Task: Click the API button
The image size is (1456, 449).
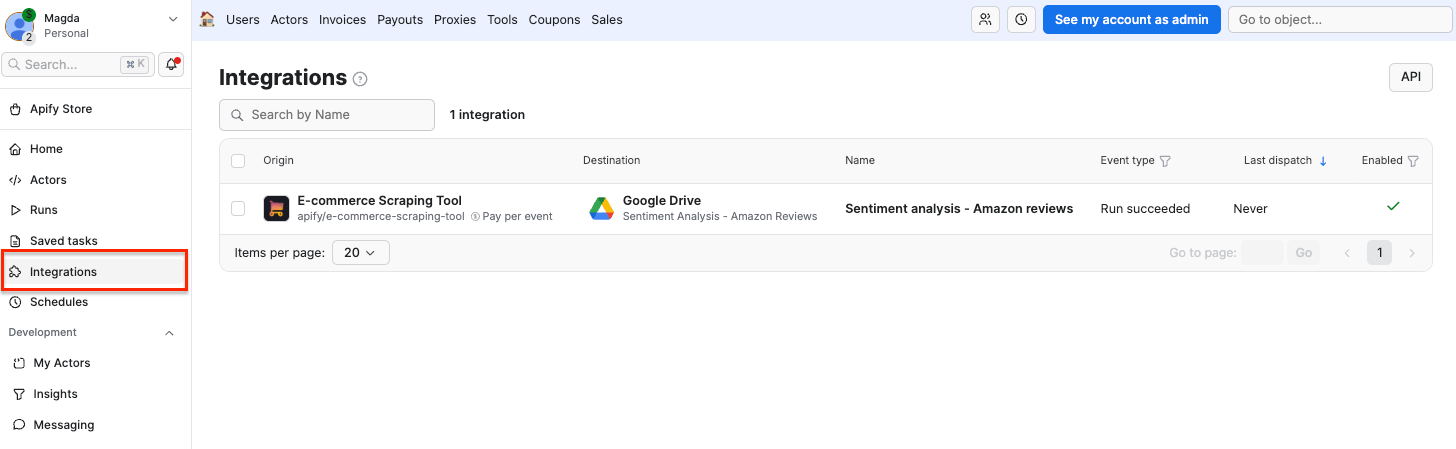Action: [1410, 77]
